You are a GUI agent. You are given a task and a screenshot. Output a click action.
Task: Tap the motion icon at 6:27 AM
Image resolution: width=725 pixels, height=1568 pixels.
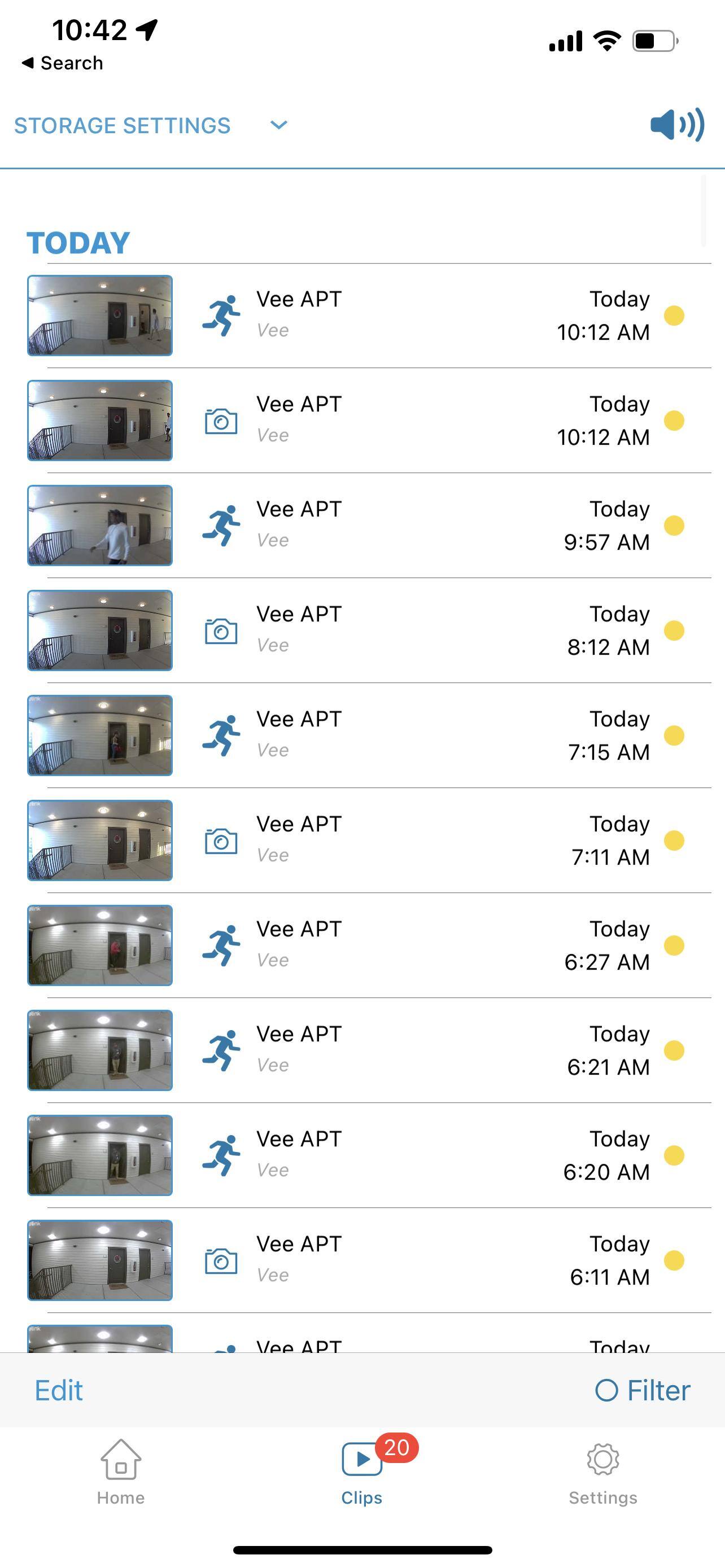(221, 945)
